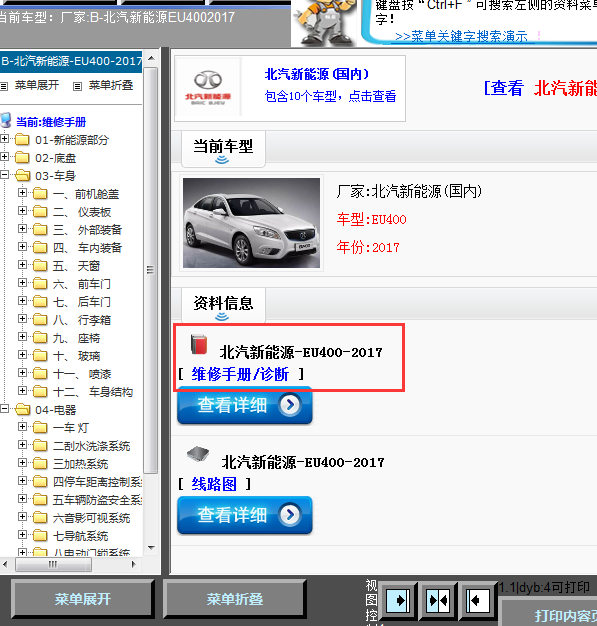This screenshot has width=597, height=626.
Task: Expand the 一、前机舱盖 node
Action: point(22,193)
